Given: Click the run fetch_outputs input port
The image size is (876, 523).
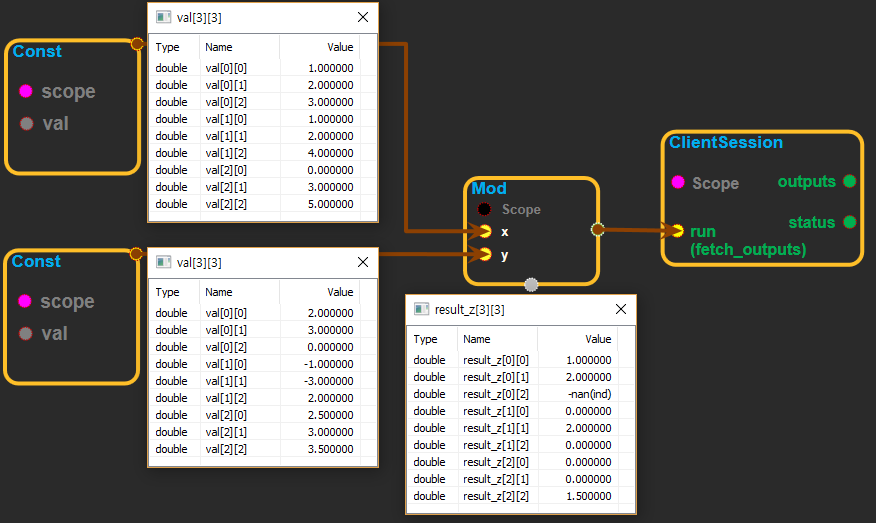Looking at the screenshot, I should coord(677,231).
